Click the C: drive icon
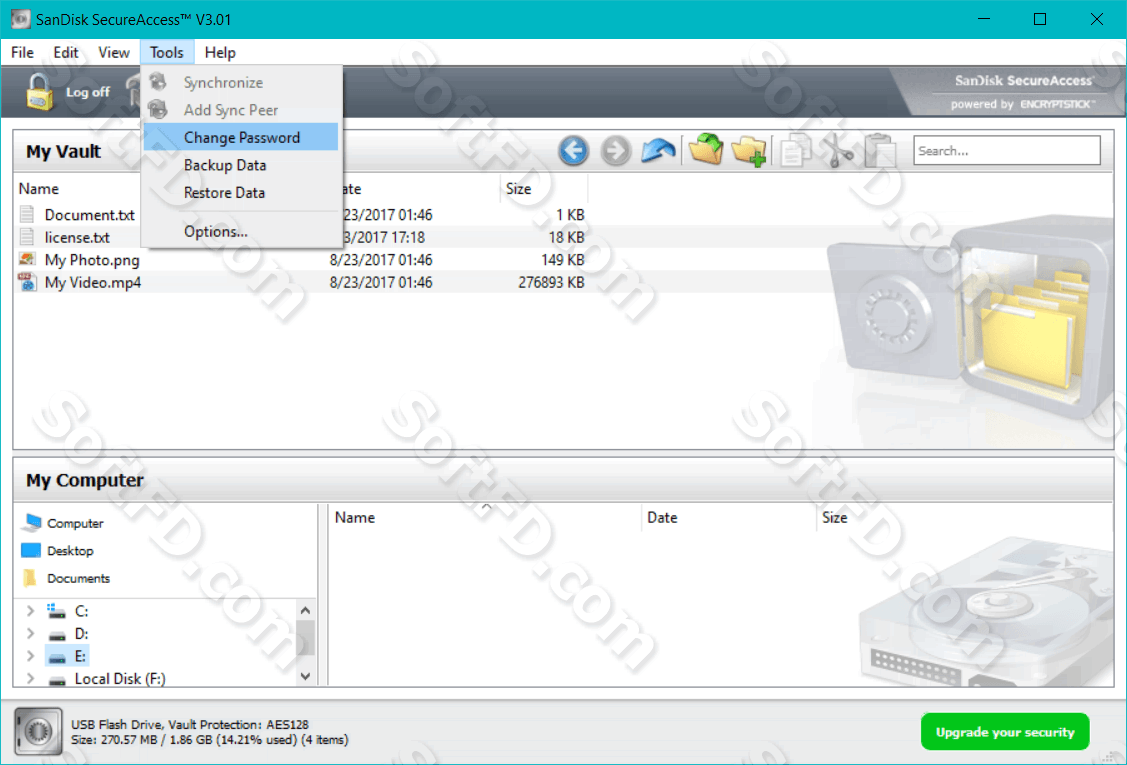 (56, 611)
